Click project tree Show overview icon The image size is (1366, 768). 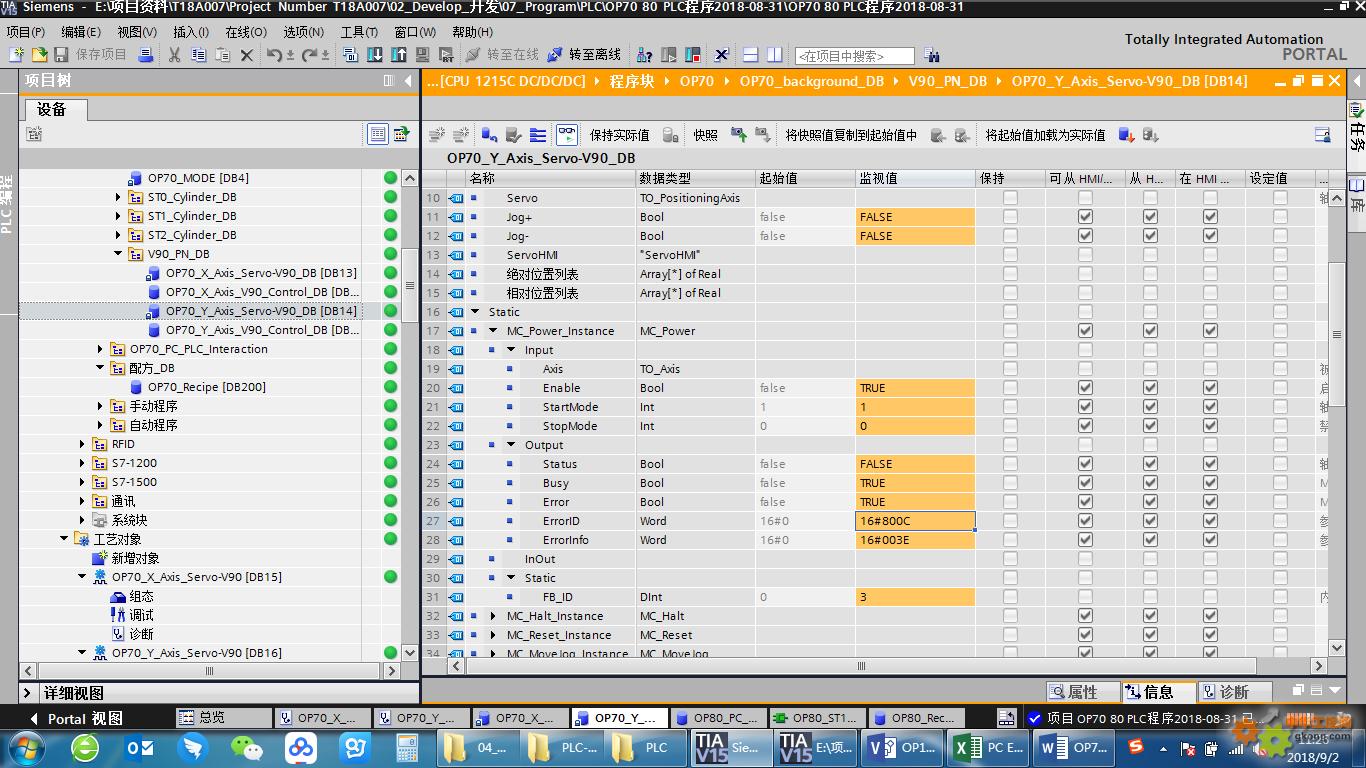[x=378, y=134]
